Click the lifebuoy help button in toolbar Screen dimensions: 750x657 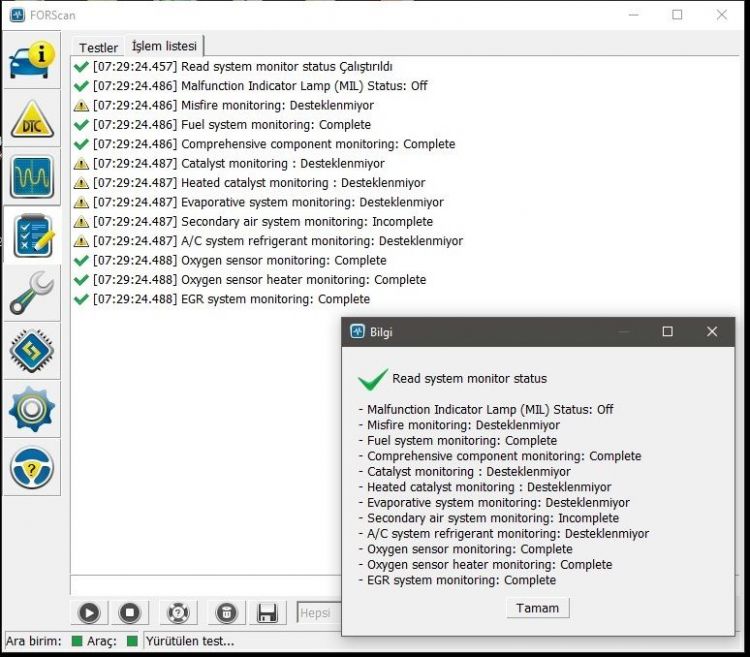click(178, 613)
